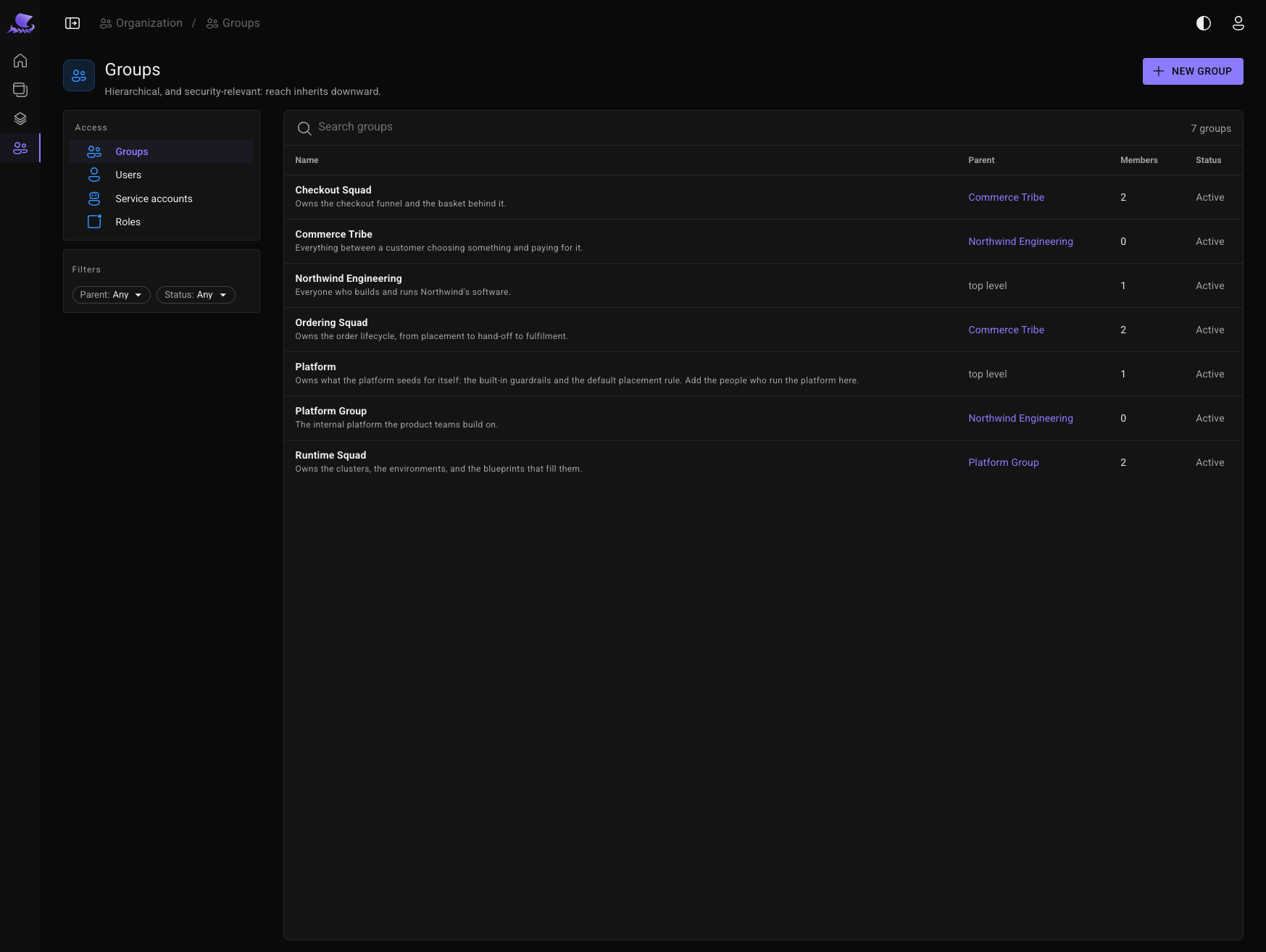Open the Platform group name
1266x952 pixels.
click(x=315, y=367)
